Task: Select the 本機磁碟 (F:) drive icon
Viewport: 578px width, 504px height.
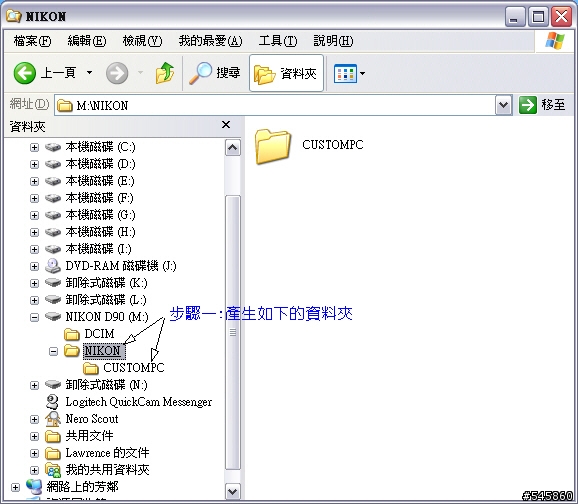Action: (53, 198)
